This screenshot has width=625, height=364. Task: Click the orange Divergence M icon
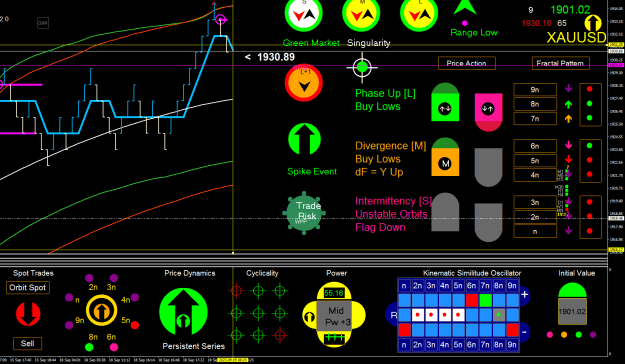445,157
